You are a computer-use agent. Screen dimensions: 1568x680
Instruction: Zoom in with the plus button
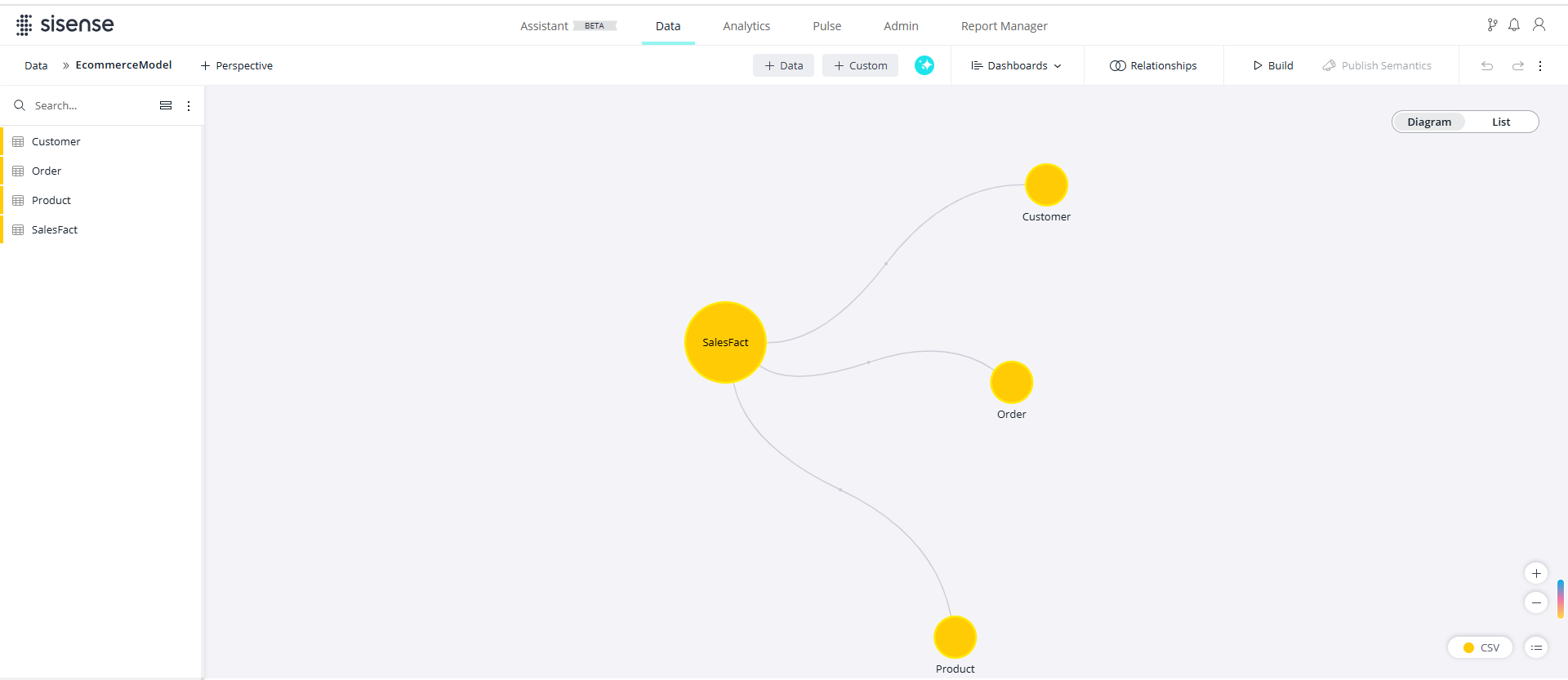1536,573
